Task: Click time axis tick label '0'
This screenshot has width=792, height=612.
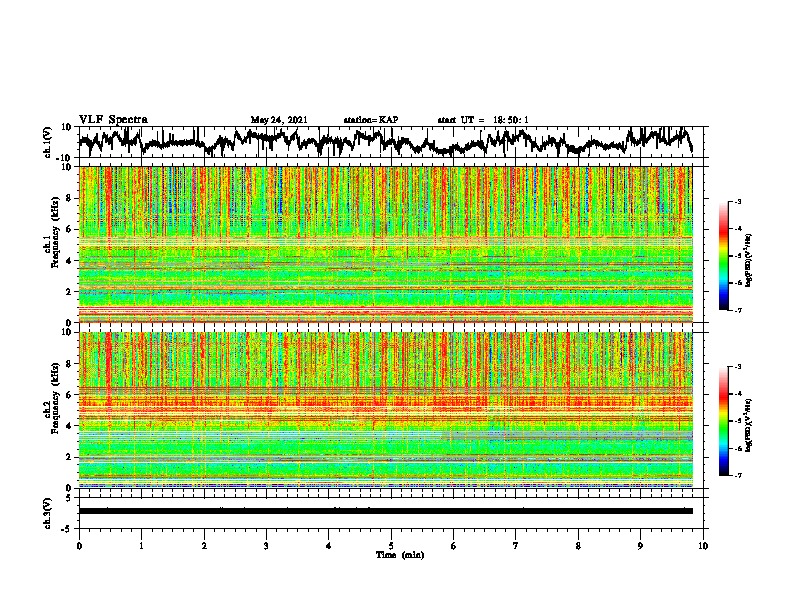Action: (x=79, y=546)
